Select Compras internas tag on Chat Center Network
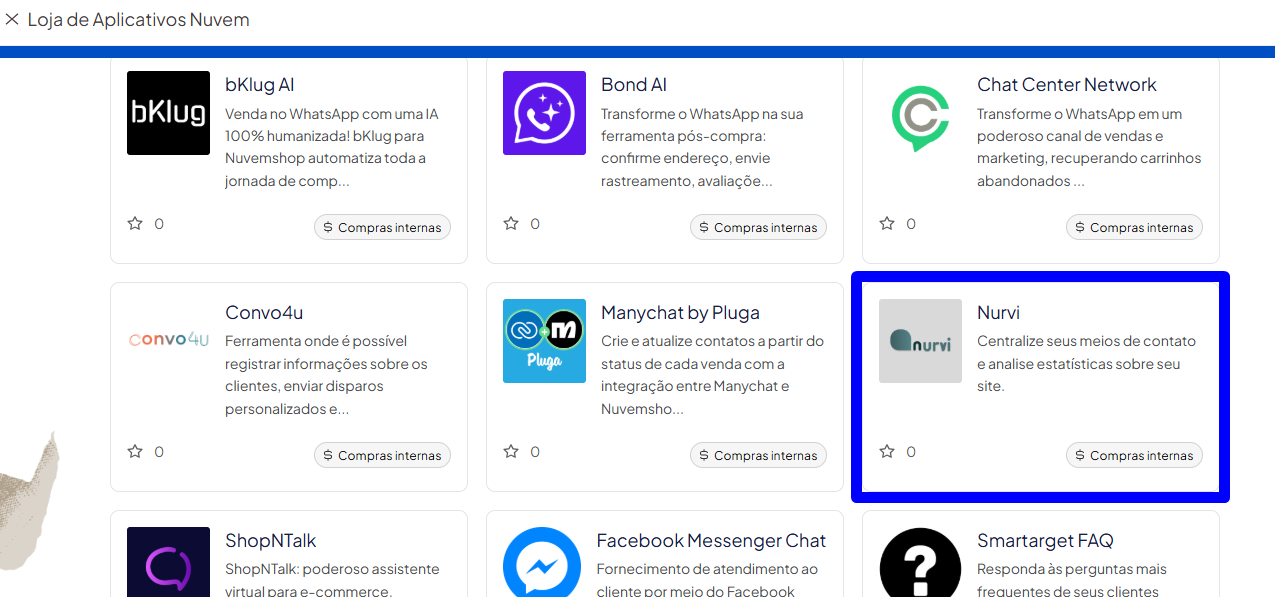1275x597 pixels. click(1134, 228)
